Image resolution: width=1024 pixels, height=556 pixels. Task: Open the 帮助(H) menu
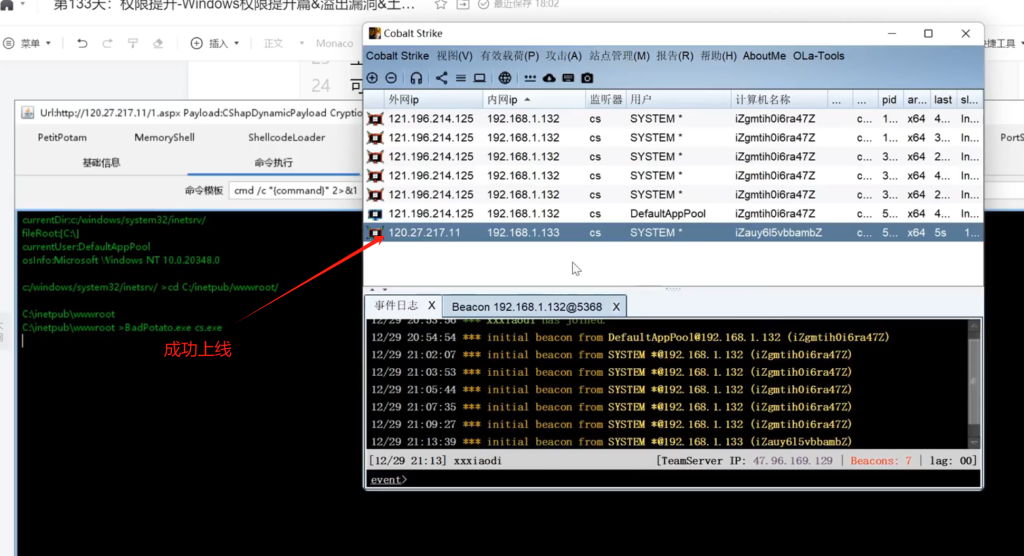(718, 56)
